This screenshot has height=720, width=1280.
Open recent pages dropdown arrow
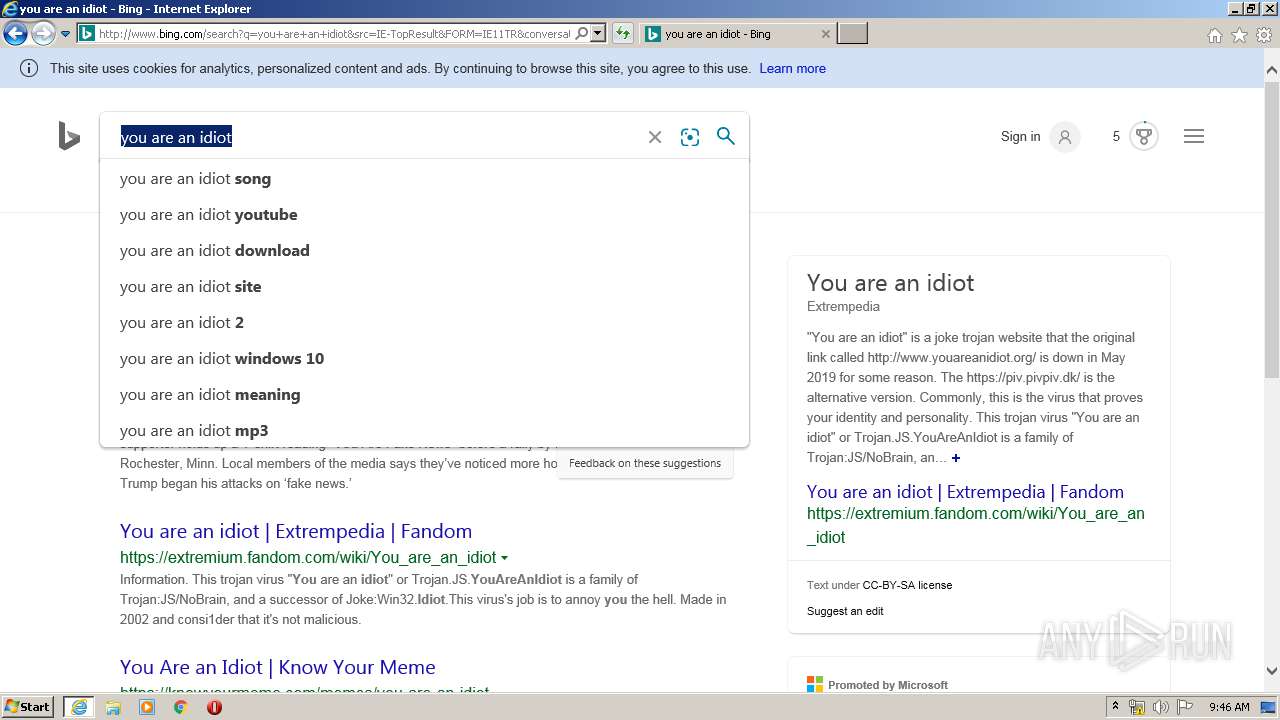pyautogui.click(x=65, y=34)
